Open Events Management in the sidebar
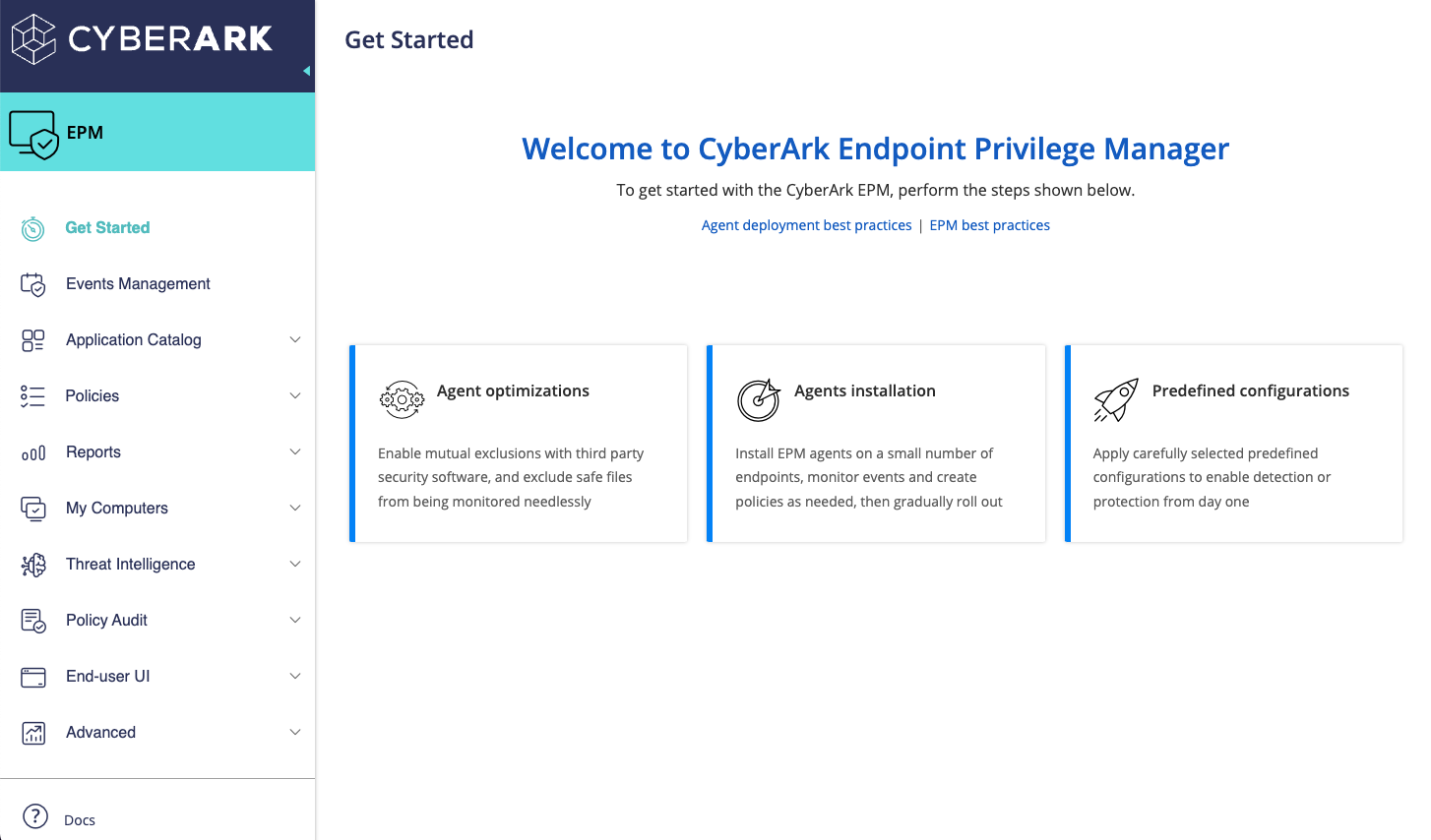 (138, 283)
